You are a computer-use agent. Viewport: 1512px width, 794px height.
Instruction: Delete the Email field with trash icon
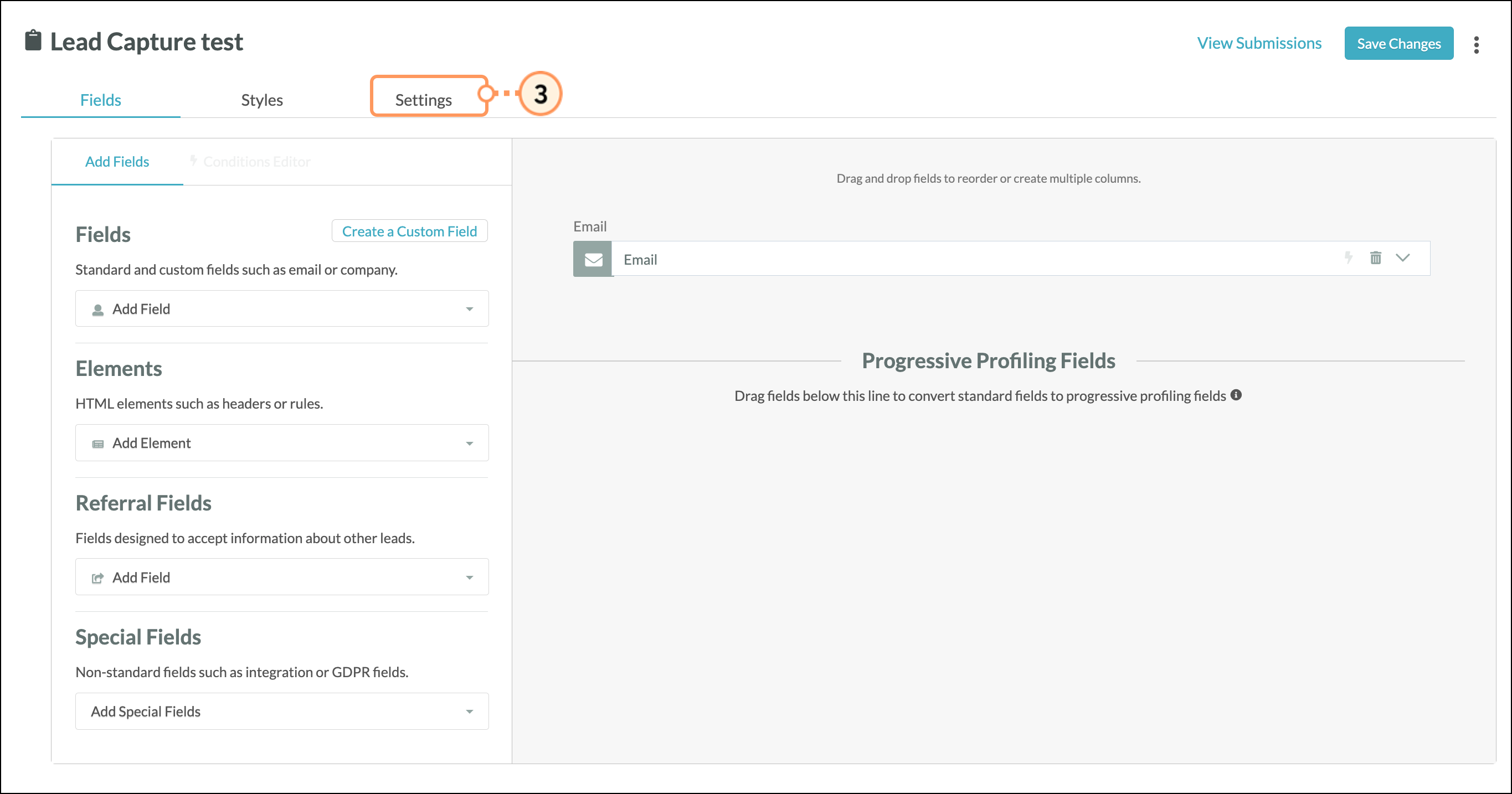click(x=1375, y=257)
